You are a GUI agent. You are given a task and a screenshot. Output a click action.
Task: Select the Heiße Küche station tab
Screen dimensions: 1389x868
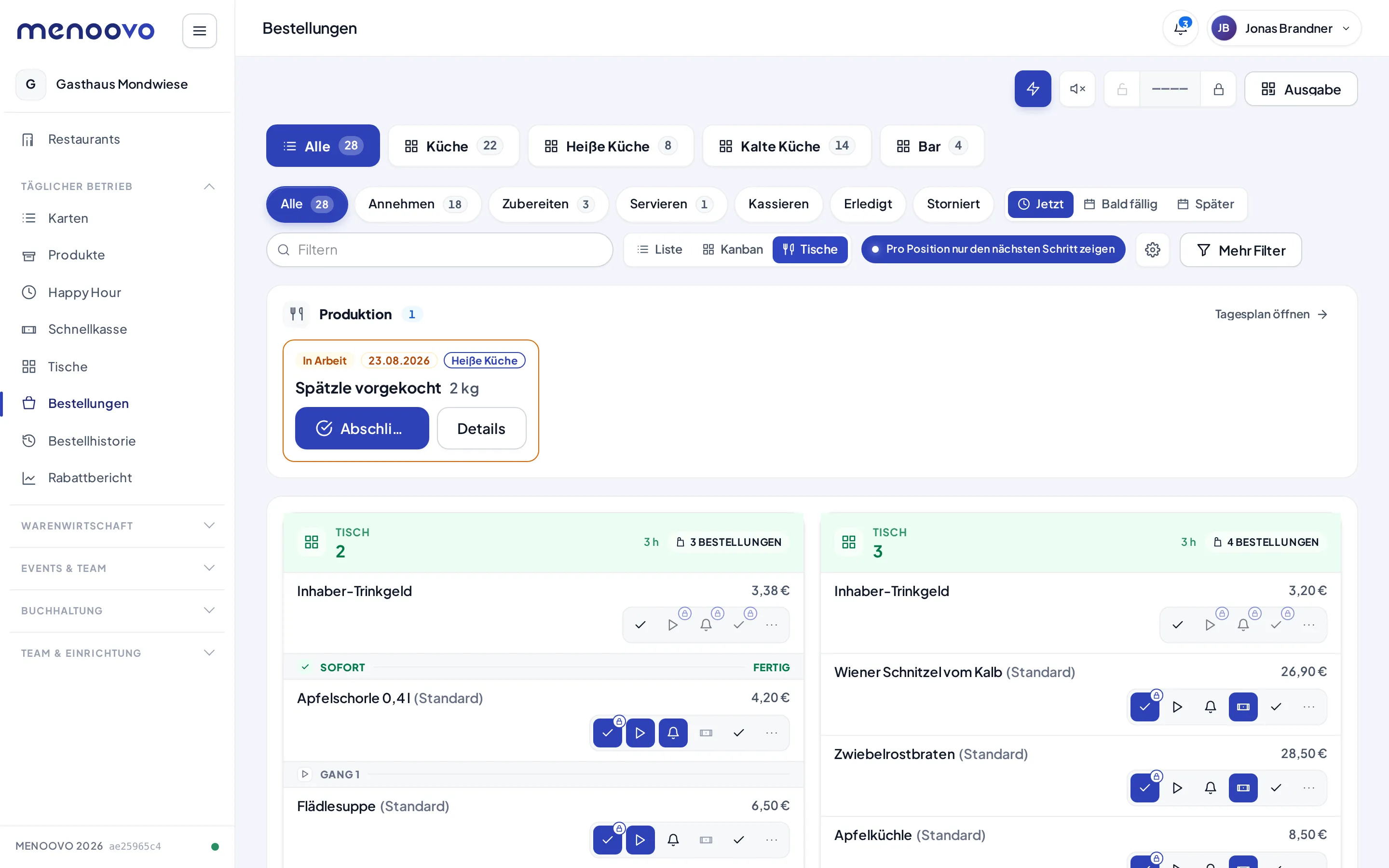click(x=611, y=147)
